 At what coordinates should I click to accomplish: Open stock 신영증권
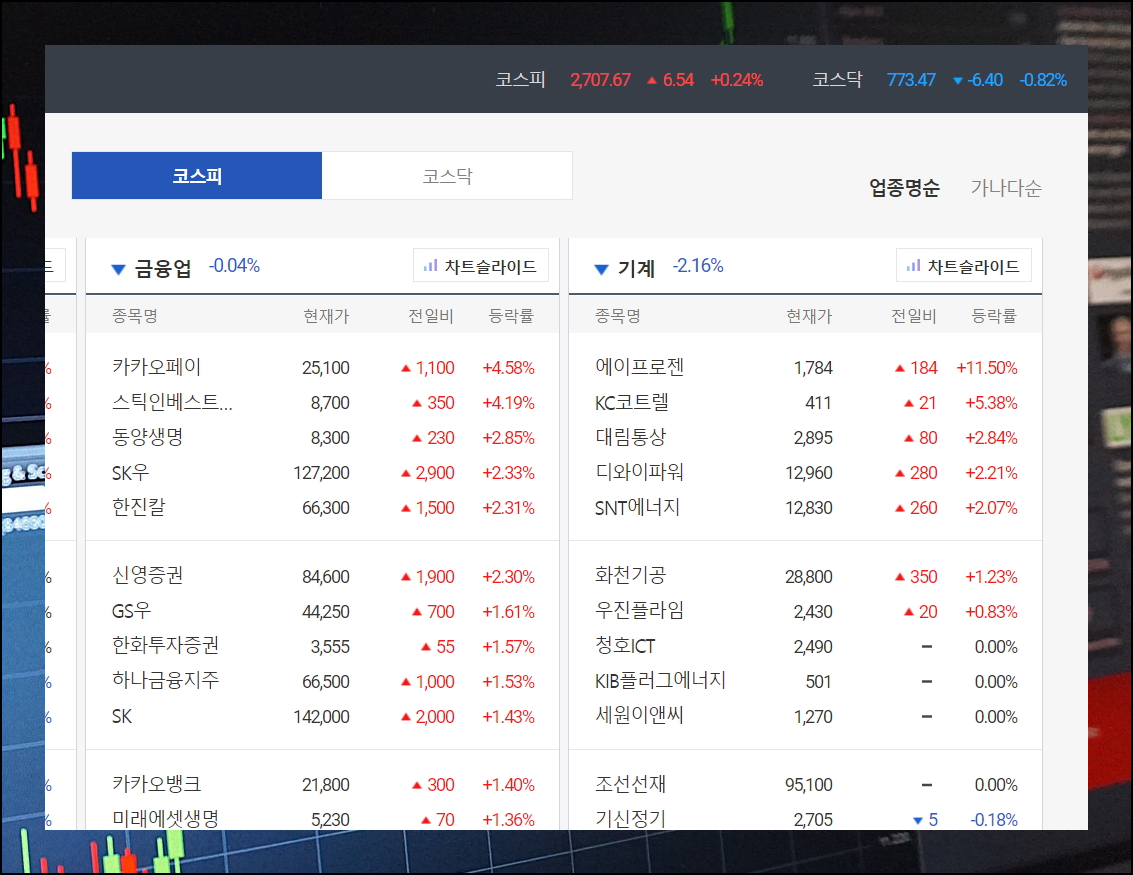point(147,576)
